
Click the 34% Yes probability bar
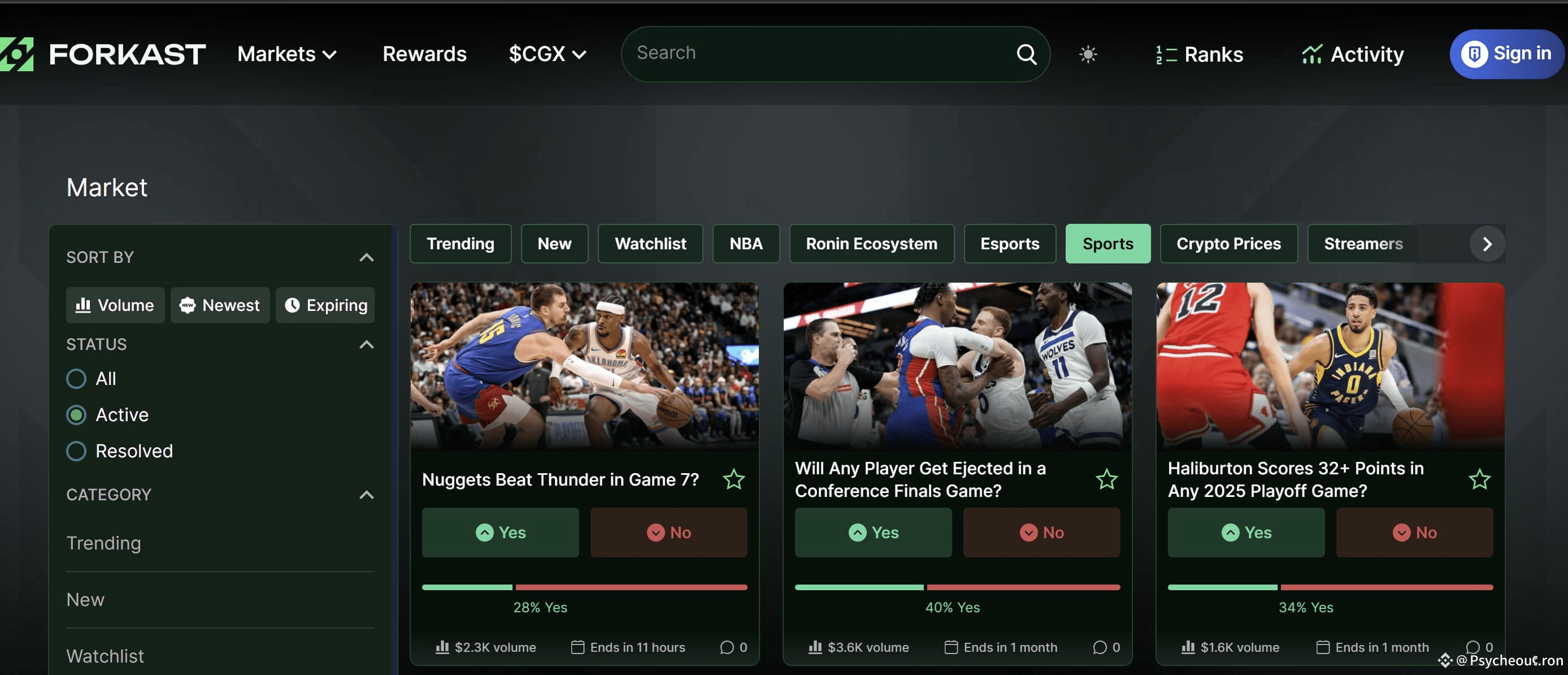click(1330, 587)
